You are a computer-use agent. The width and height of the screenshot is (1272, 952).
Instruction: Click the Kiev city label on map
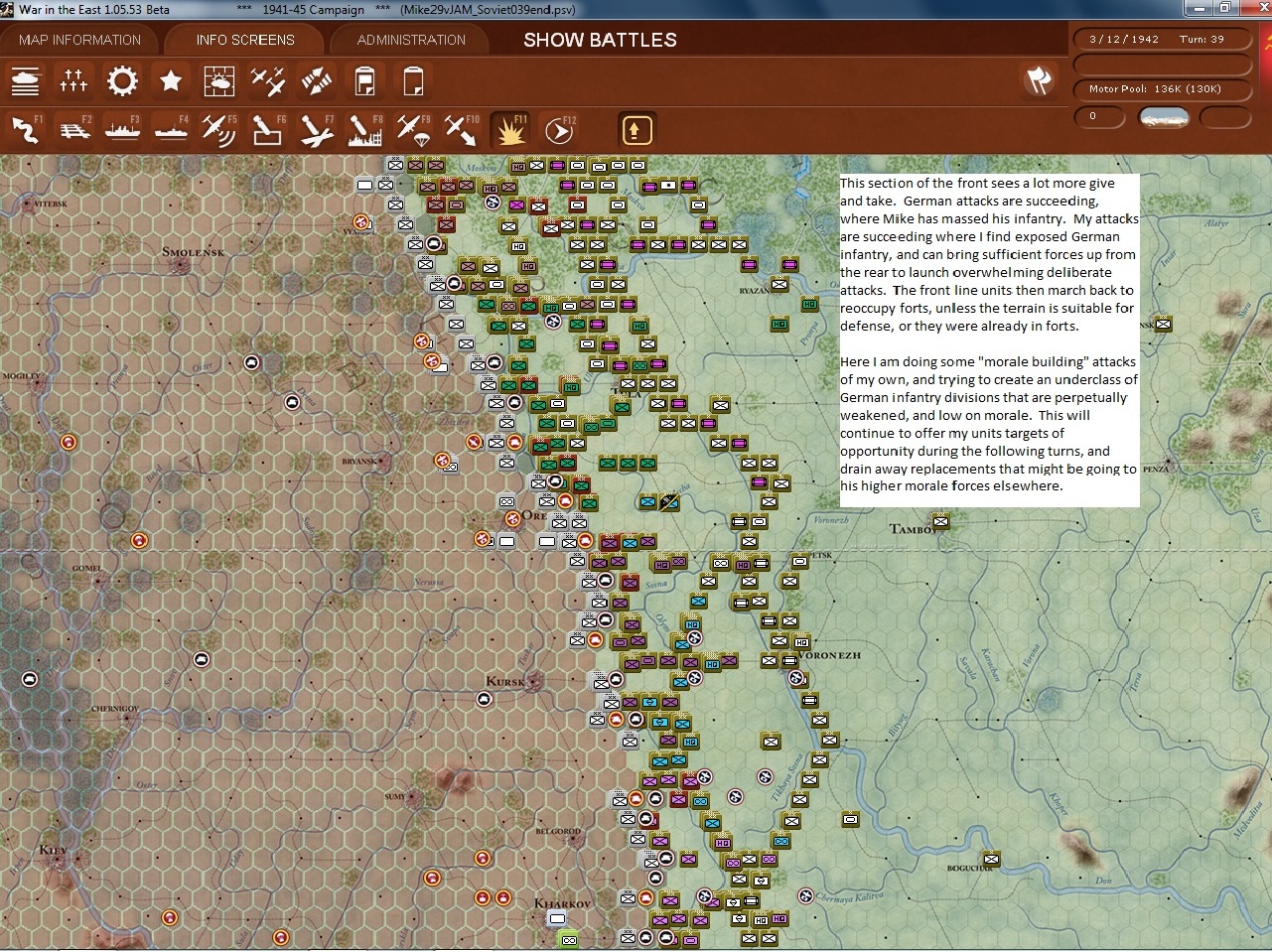[52, 851]
